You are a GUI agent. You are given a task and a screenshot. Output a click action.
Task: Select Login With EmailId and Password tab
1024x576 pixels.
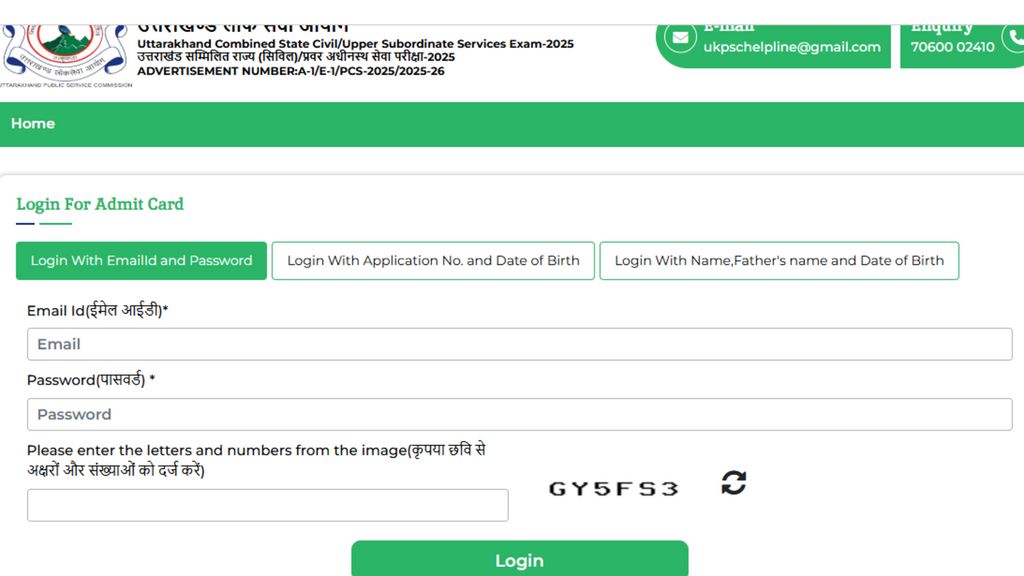(x=141, y=261)
